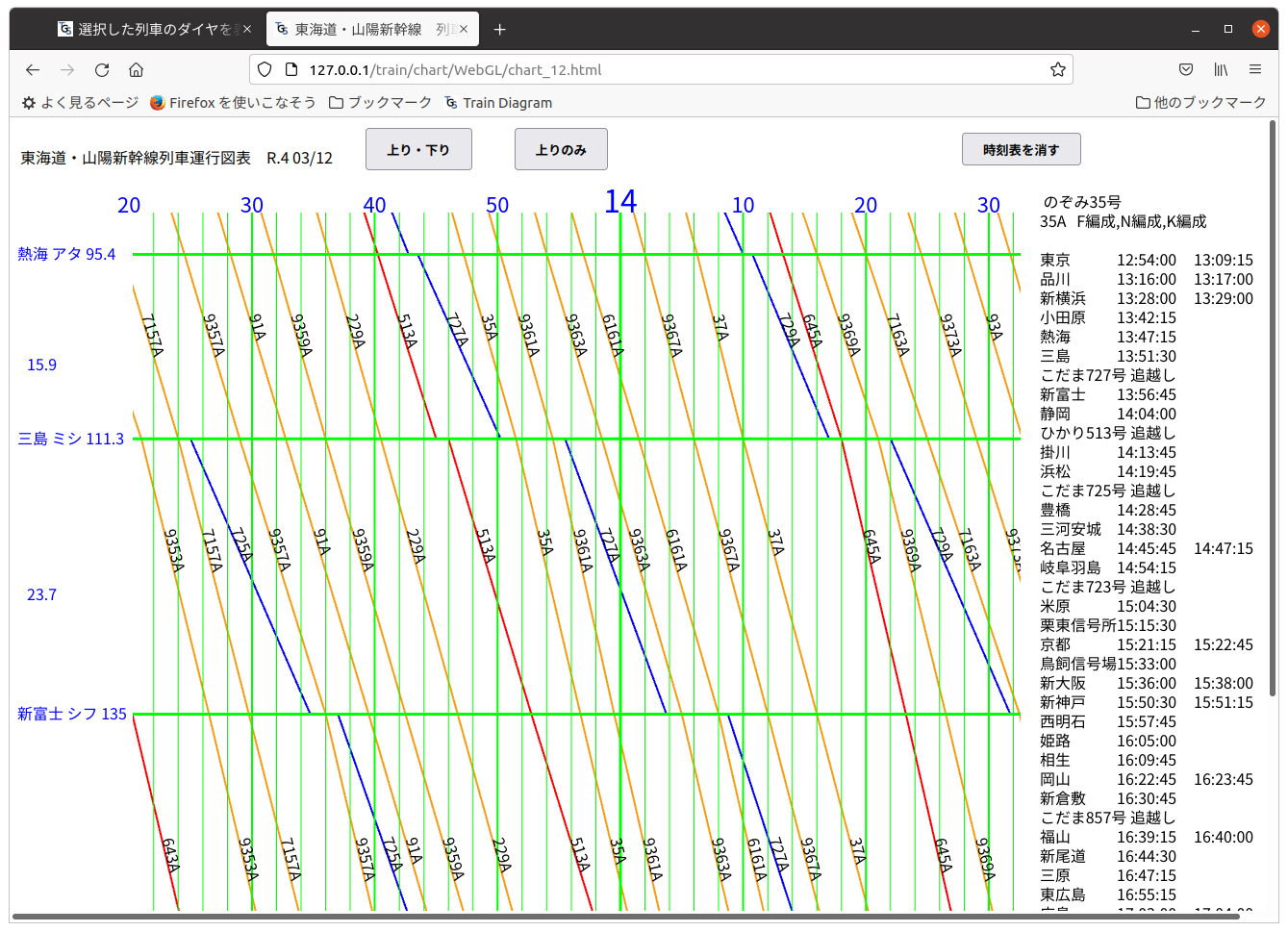1288x932 pixels.
Task: Click the 15.9 distance label
Action: pos(41,365)
